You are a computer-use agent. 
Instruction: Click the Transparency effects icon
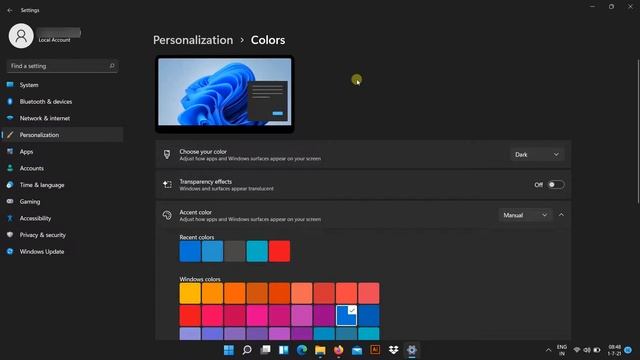coord(167,184)
